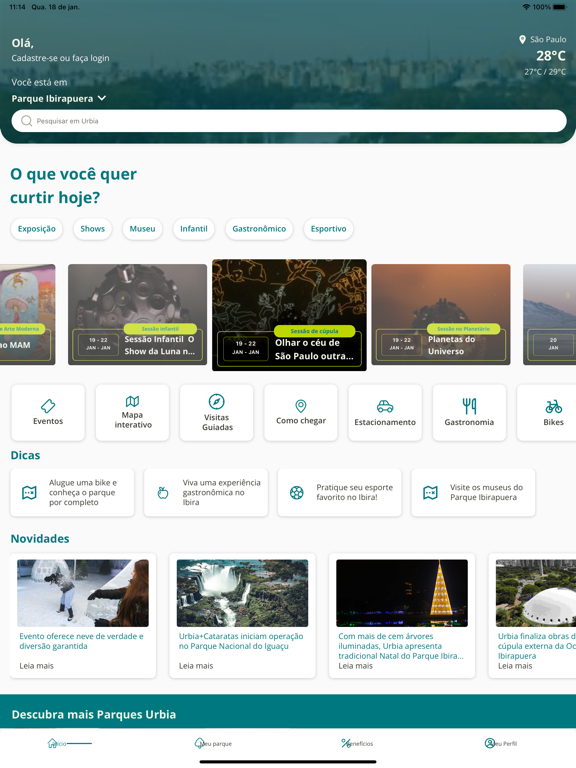Select the Museu category chip
The width and height of the screenshot is (576, 768).
[142, 229]
